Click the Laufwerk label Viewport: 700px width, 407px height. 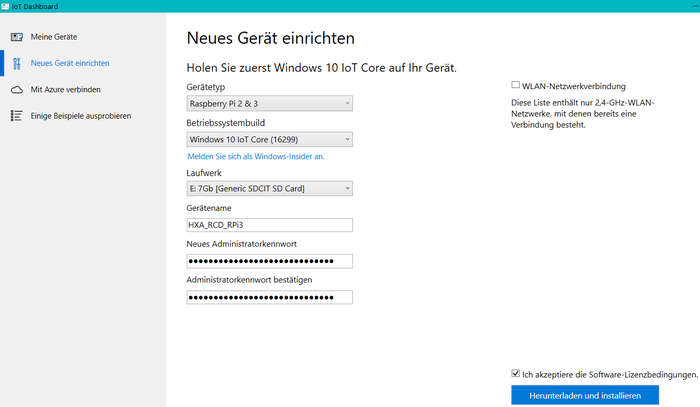coord(204,173)
